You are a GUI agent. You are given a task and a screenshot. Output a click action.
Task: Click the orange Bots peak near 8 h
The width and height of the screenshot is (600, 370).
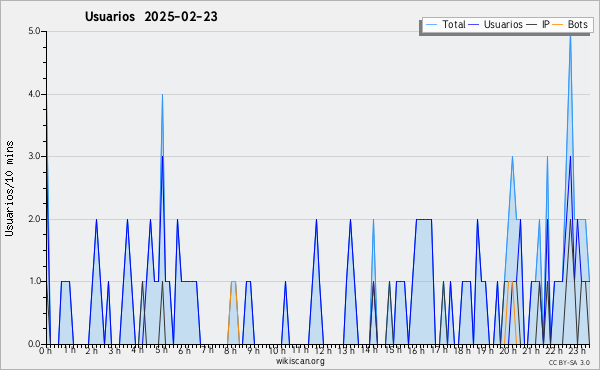(x=233, y=282)
